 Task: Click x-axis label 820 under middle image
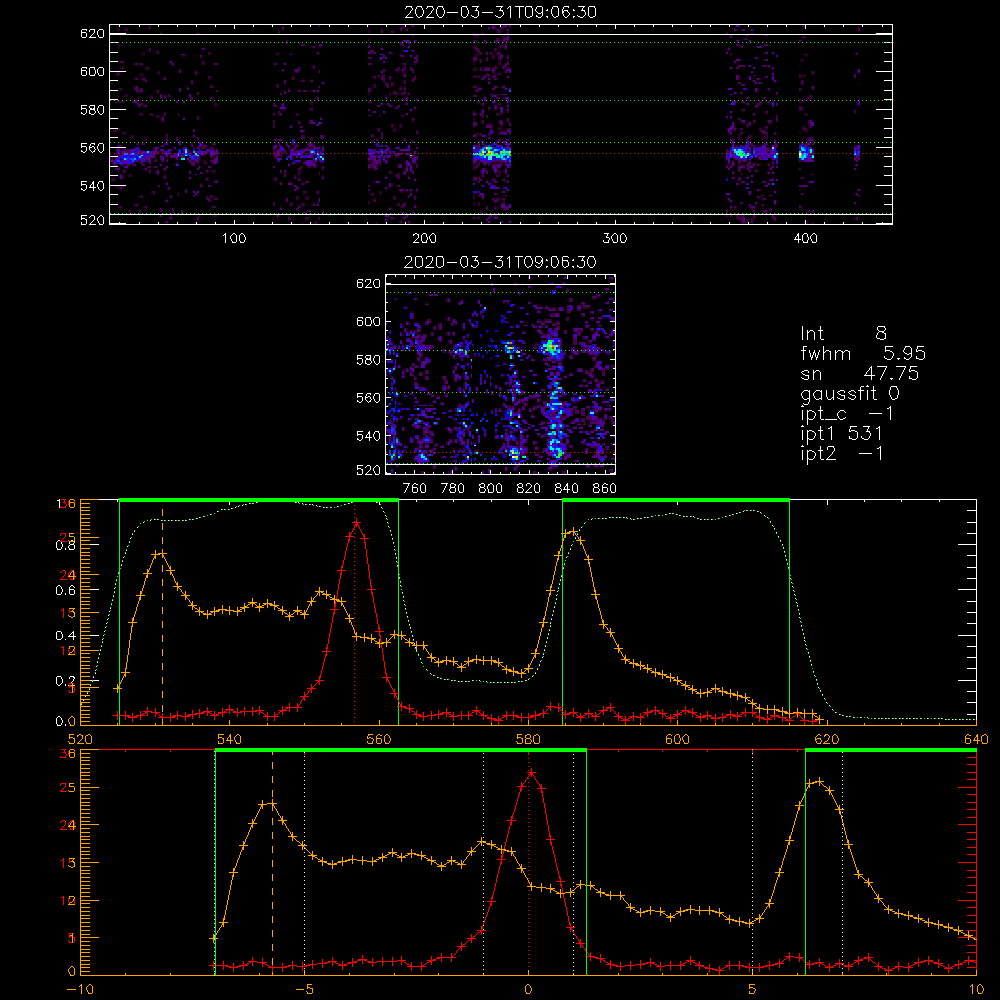point(529,489)
